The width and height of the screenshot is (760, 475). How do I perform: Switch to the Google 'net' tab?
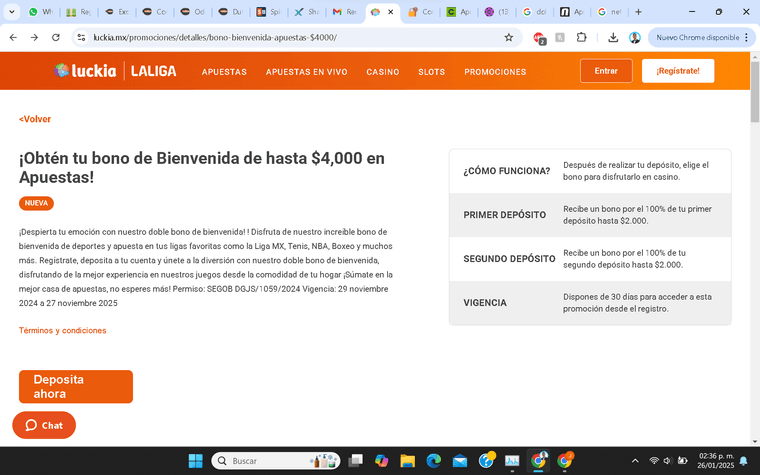610,12
